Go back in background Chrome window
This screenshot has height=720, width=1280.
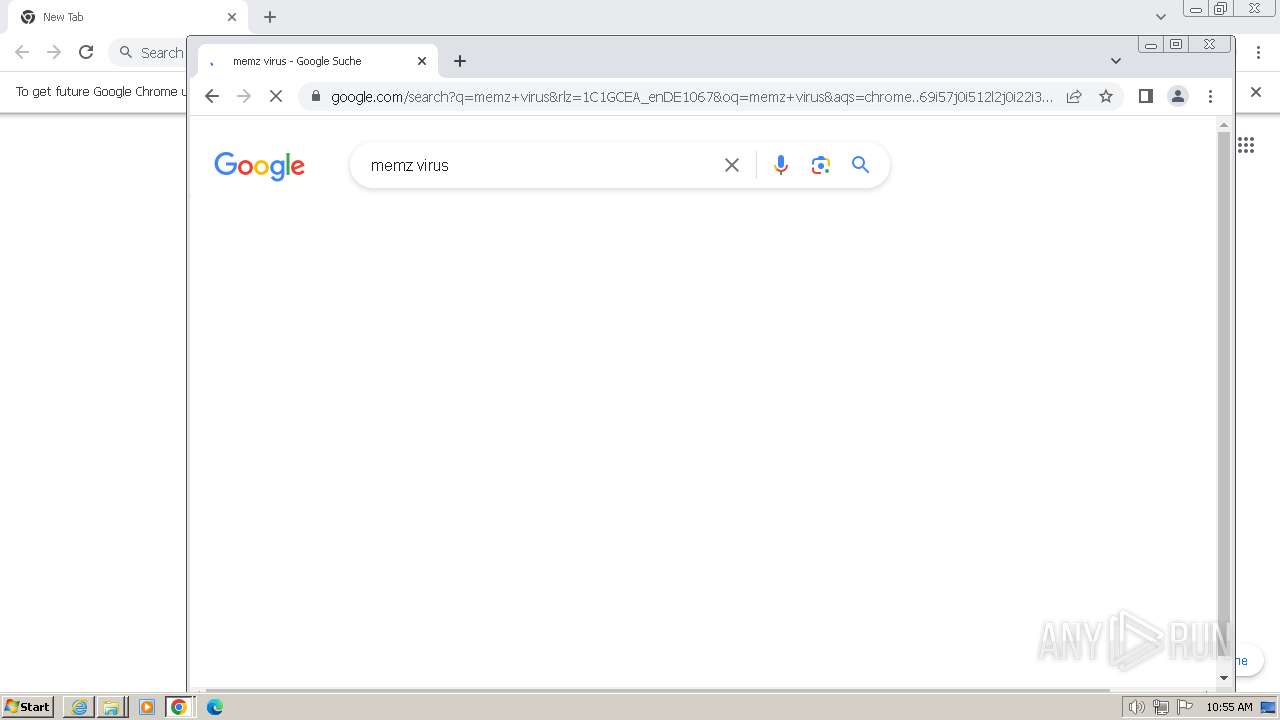[22, 52]
